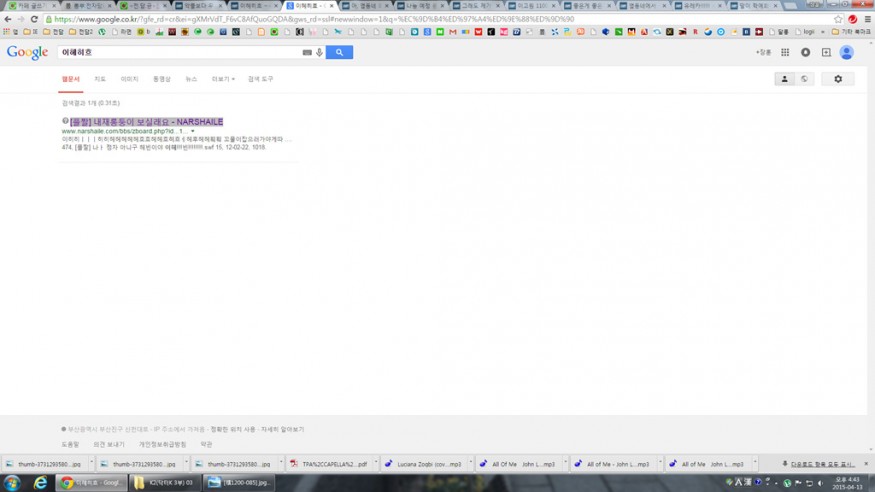Open Internet Explorer from the taskbar
875x492 pixels.
[x=40, y=482]
